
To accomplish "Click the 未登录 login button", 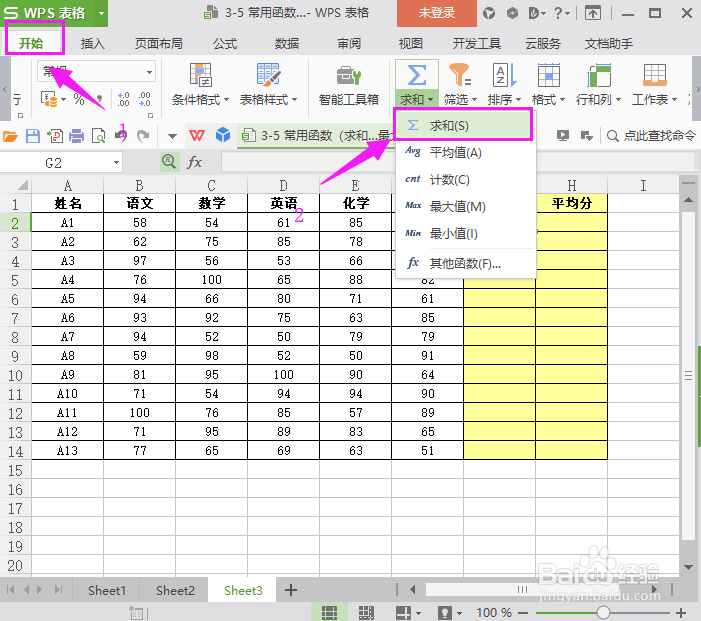I will click(436, 13).
